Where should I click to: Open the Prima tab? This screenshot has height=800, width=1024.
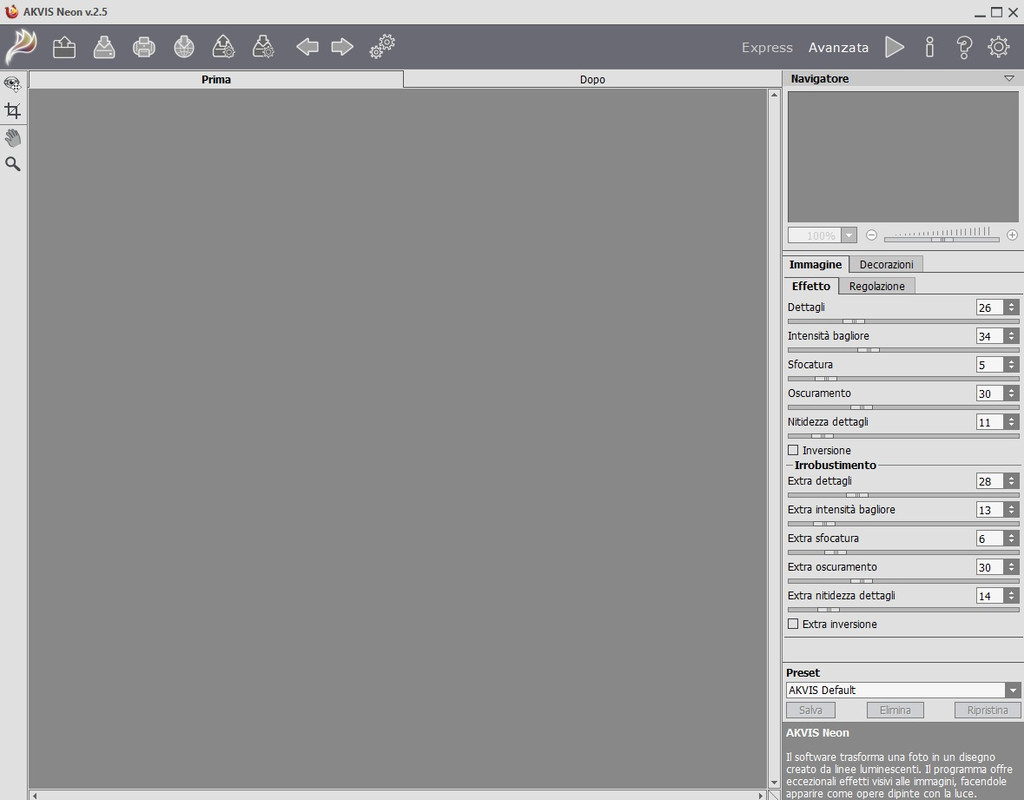216,79
